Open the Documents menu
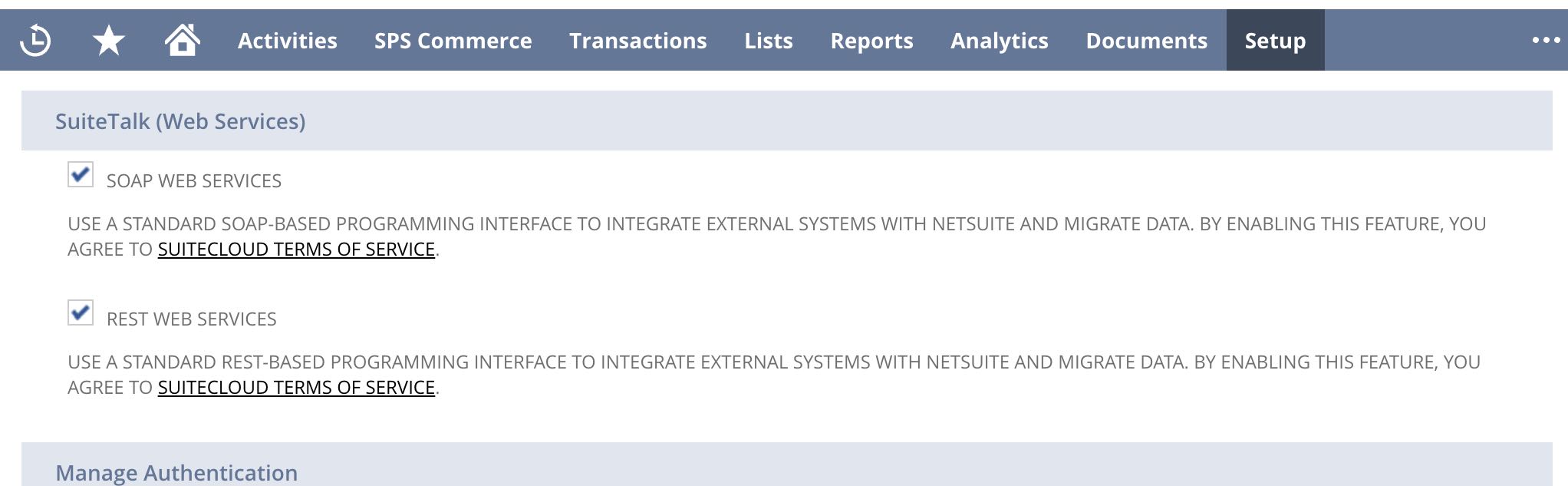The image size is (1568, 486). click(x=1146, y=41)
